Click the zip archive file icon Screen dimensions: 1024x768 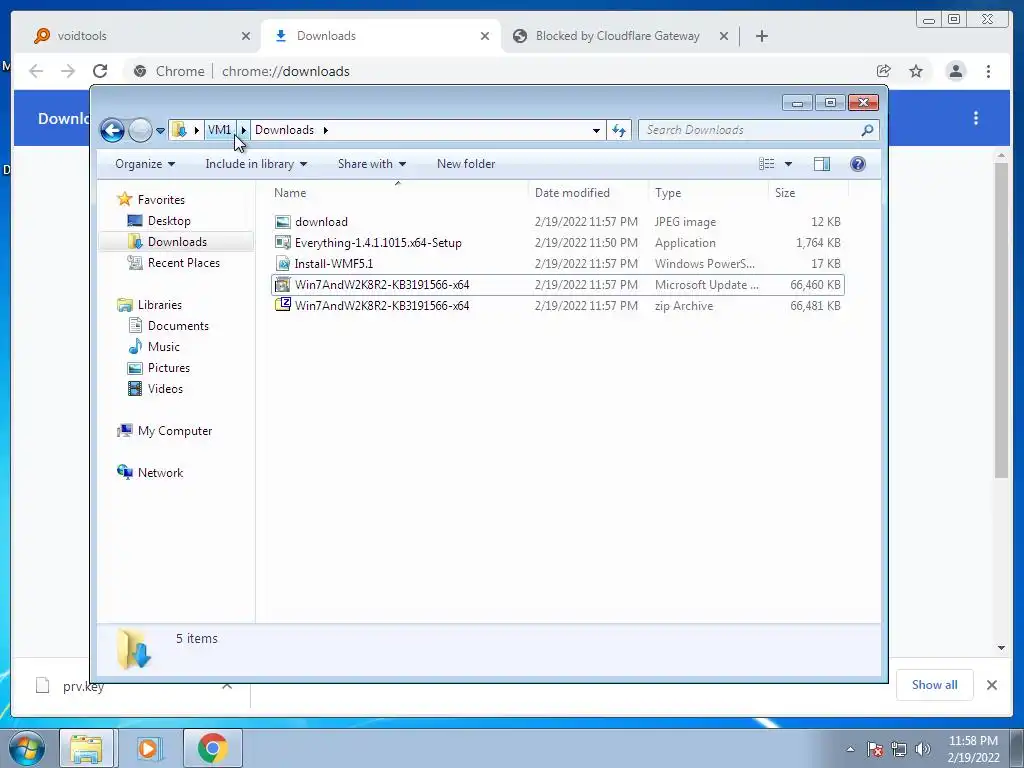(283, 305)
